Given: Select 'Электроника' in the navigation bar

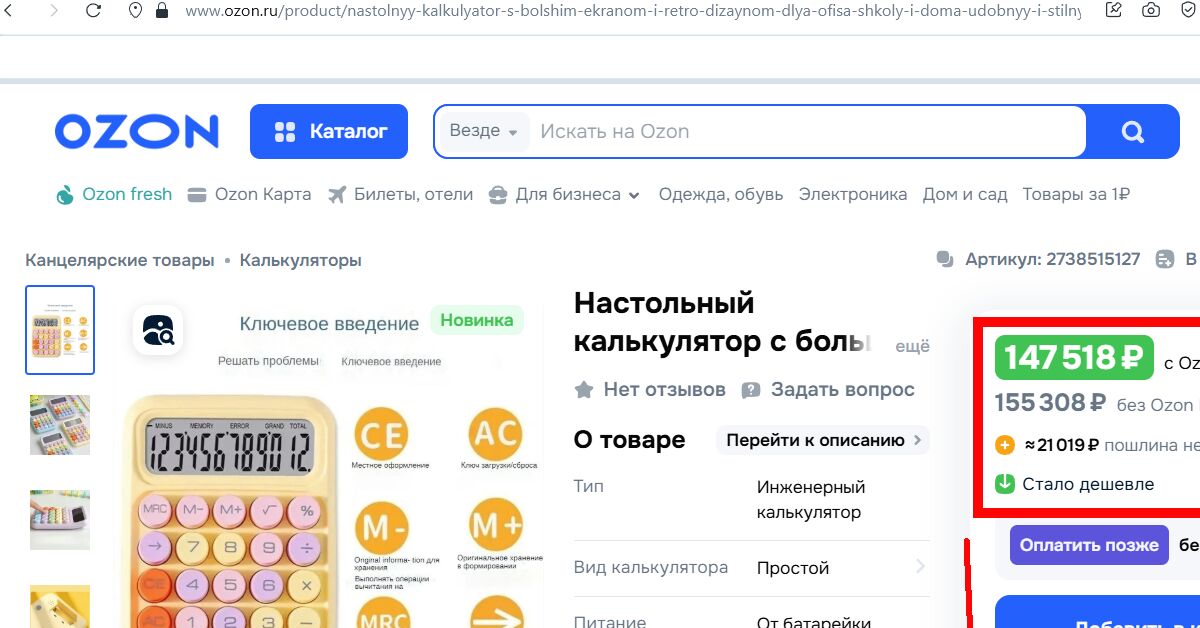Looking at the screenshot, I should tap(854, 194).
